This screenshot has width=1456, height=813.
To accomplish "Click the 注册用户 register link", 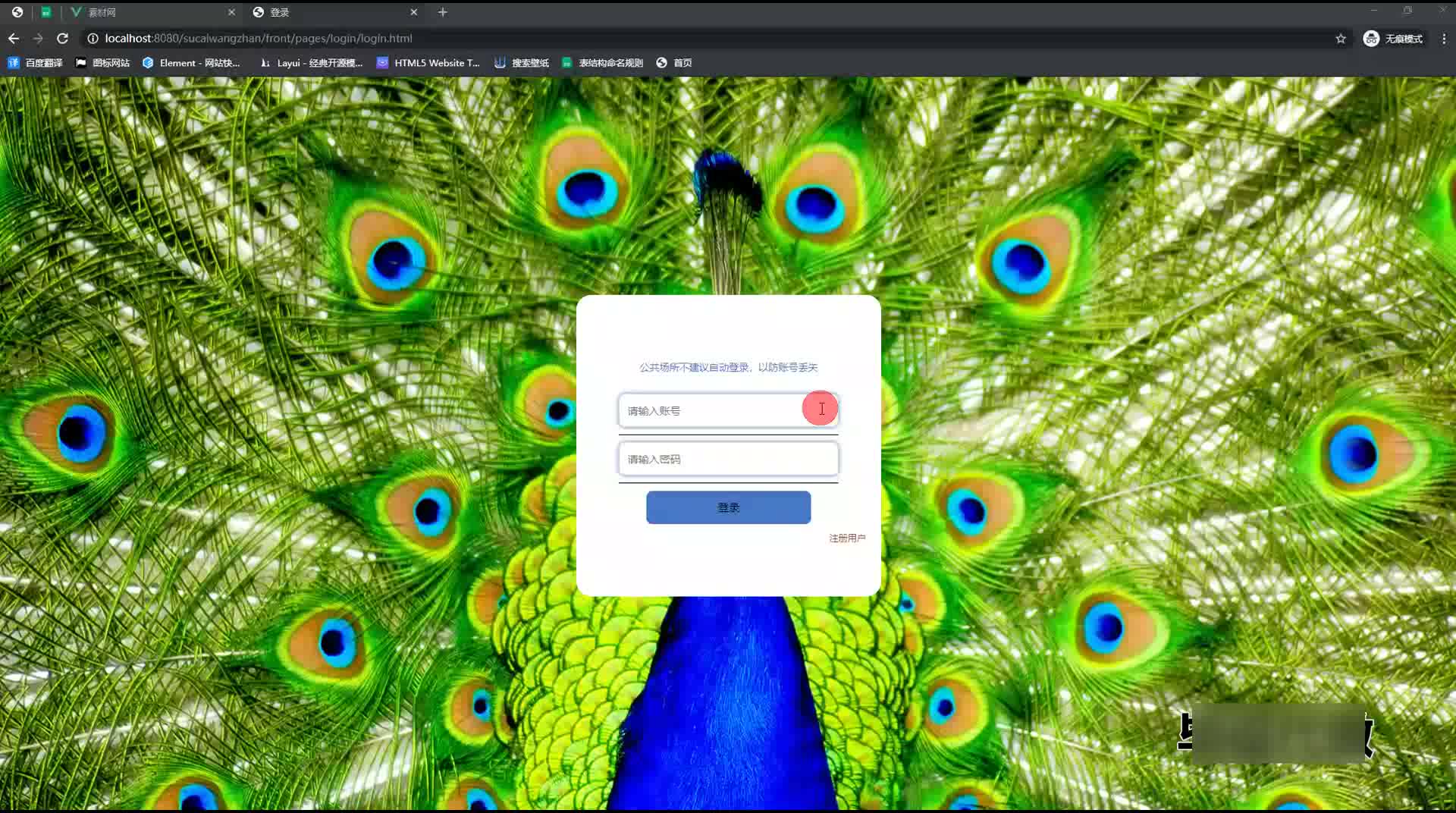I will point(846,538).
